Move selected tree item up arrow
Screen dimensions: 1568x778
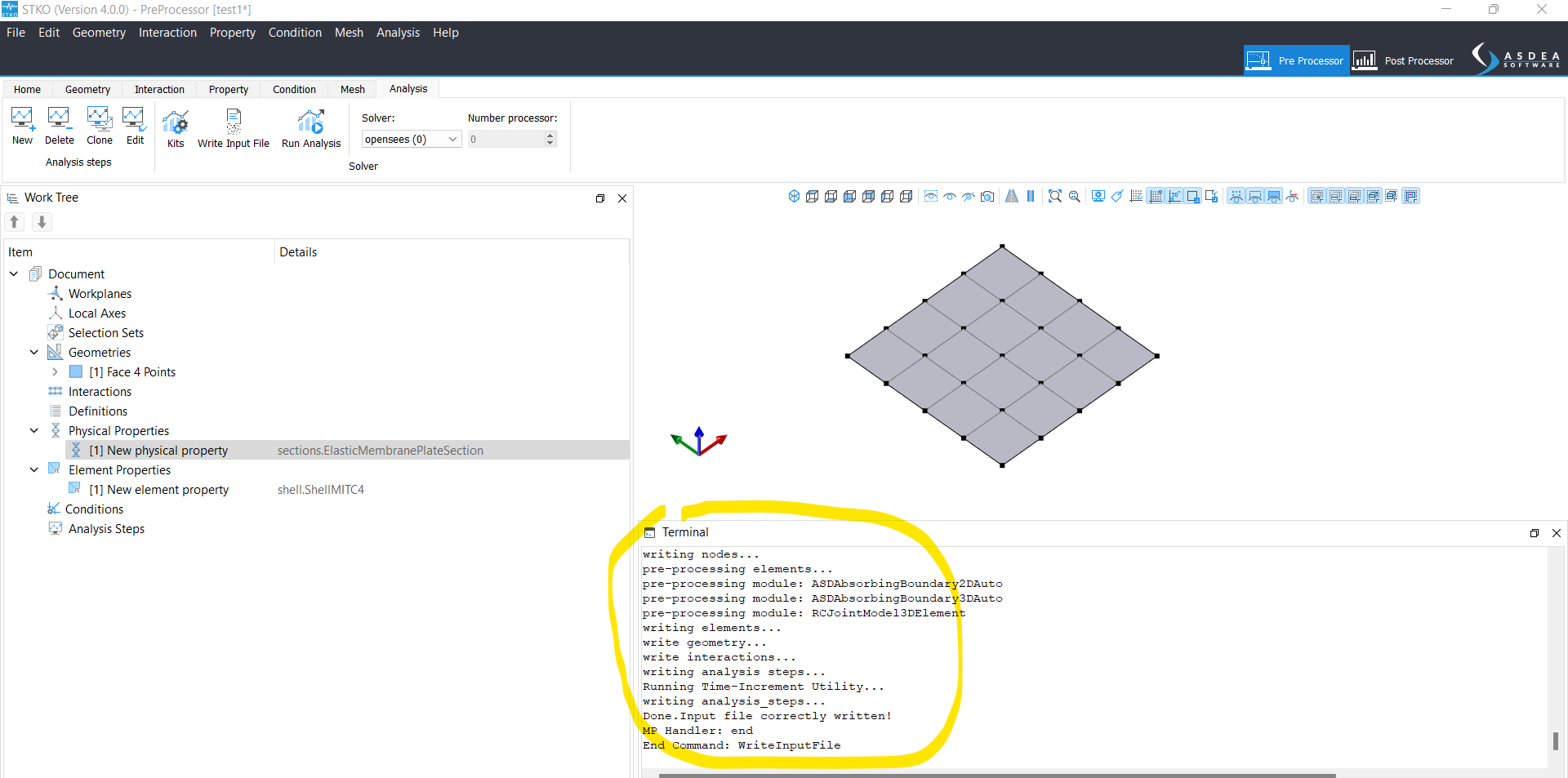(x=15, y=222)
